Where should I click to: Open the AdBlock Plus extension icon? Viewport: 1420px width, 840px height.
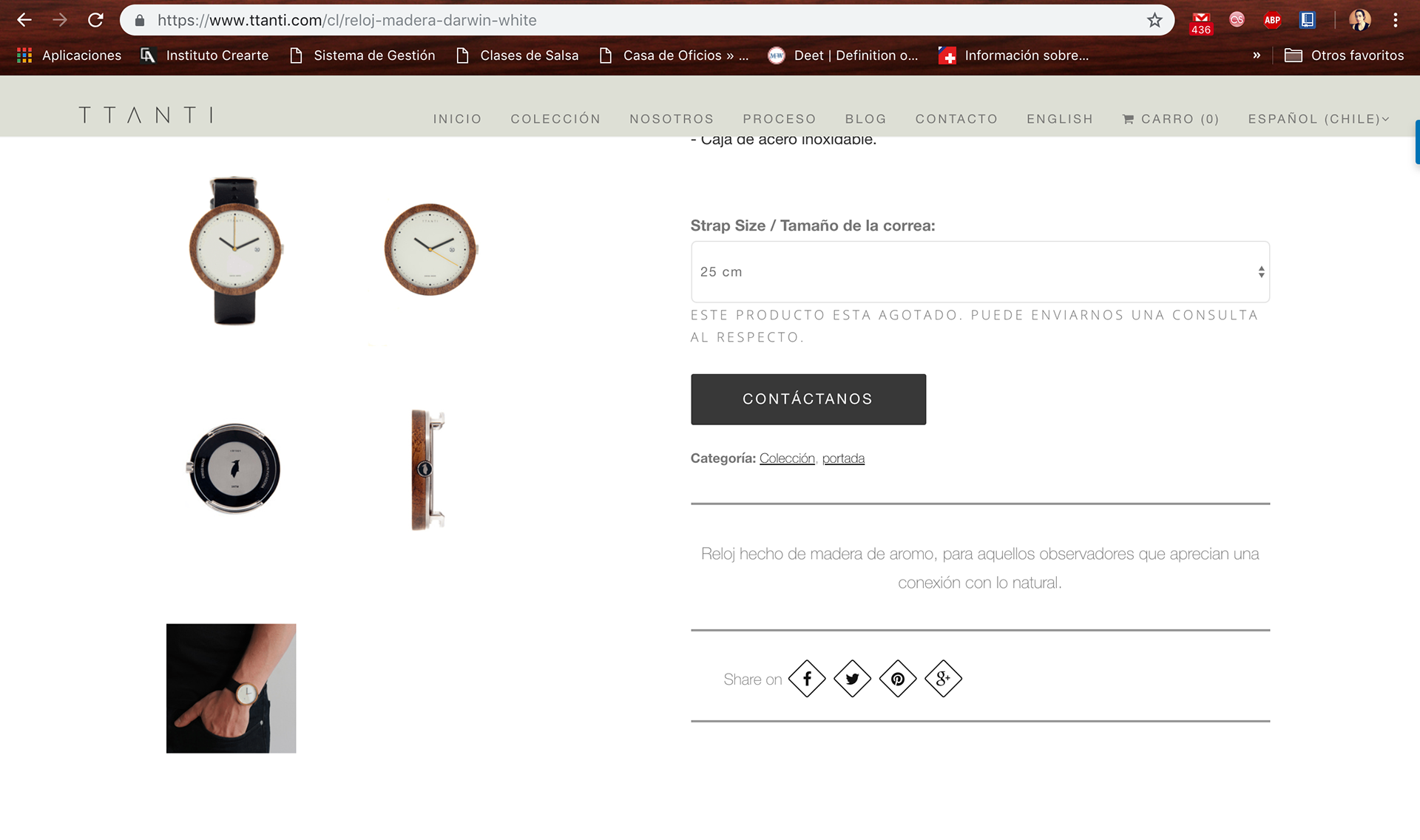pyautogui.click(x=1272, y=20)
